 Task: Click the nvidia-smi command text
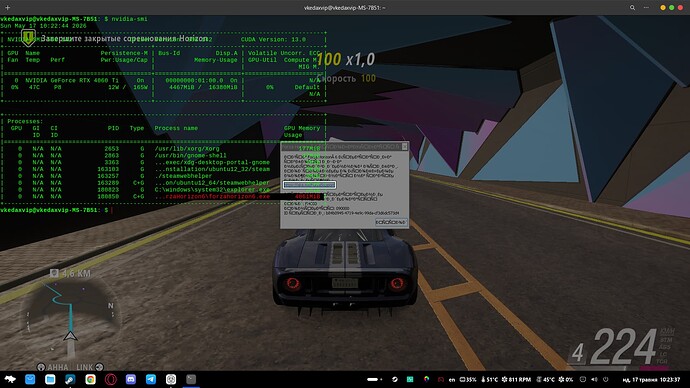pos(129,19)
